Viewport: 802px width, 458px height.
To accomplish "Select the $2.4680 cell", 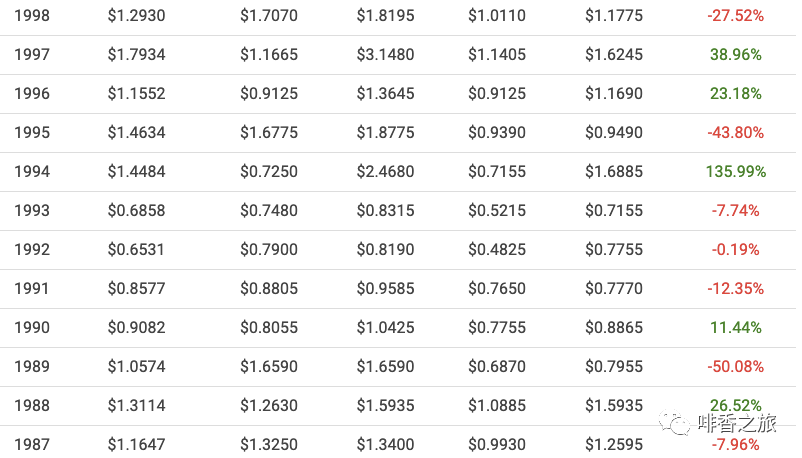I will [x=385, y=172].
